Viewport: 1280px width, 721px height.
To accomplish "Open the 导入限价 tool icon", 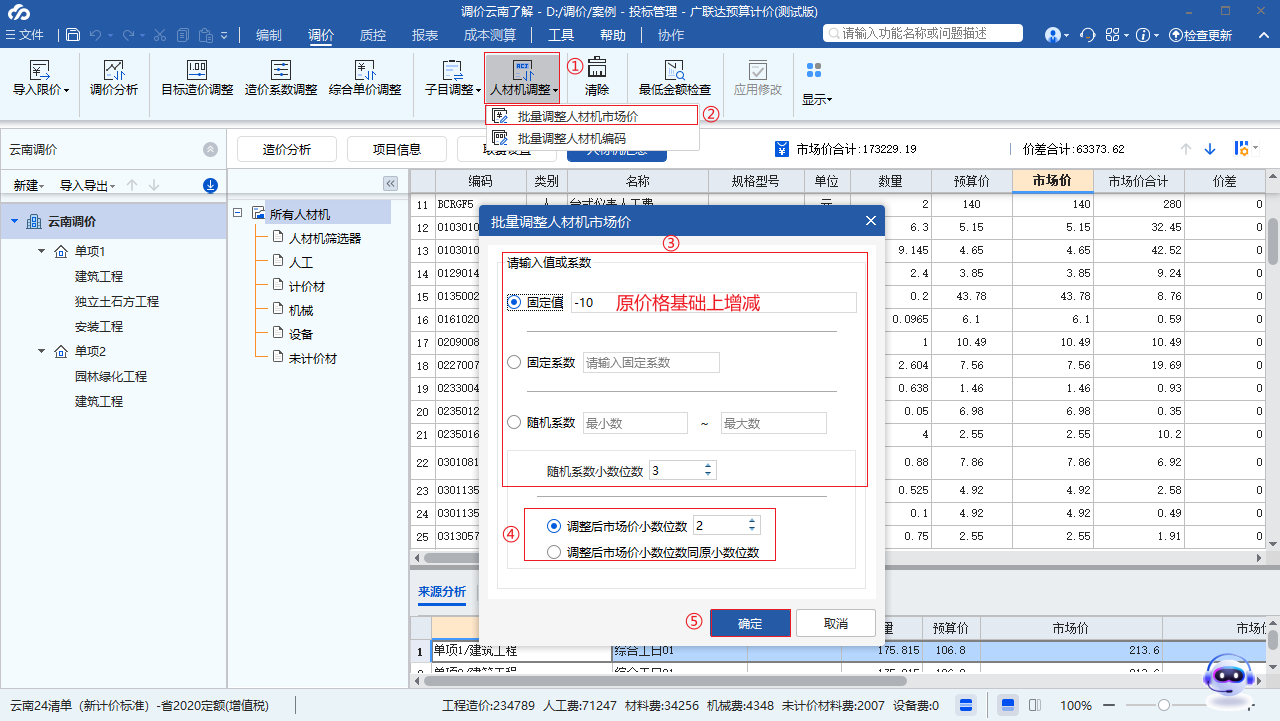I will [x=39, y=80].
